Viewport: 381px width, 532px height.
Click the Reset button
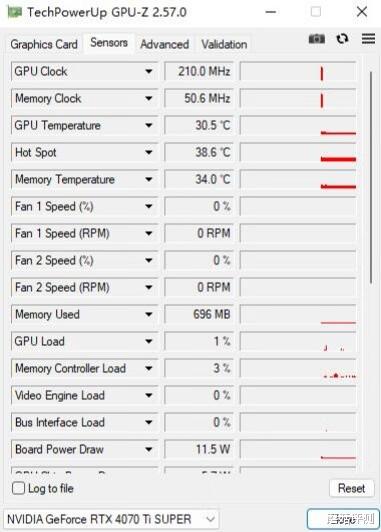351,489
